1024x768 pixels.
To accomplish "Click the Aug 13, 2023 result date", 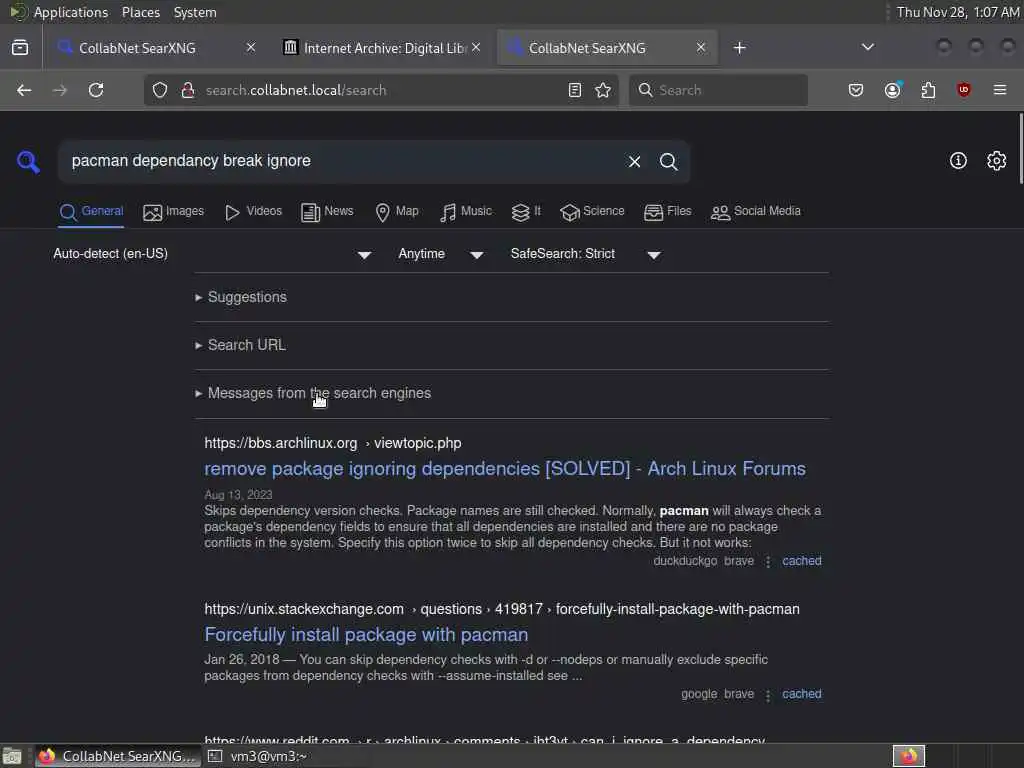I will (x=238, y=495).
